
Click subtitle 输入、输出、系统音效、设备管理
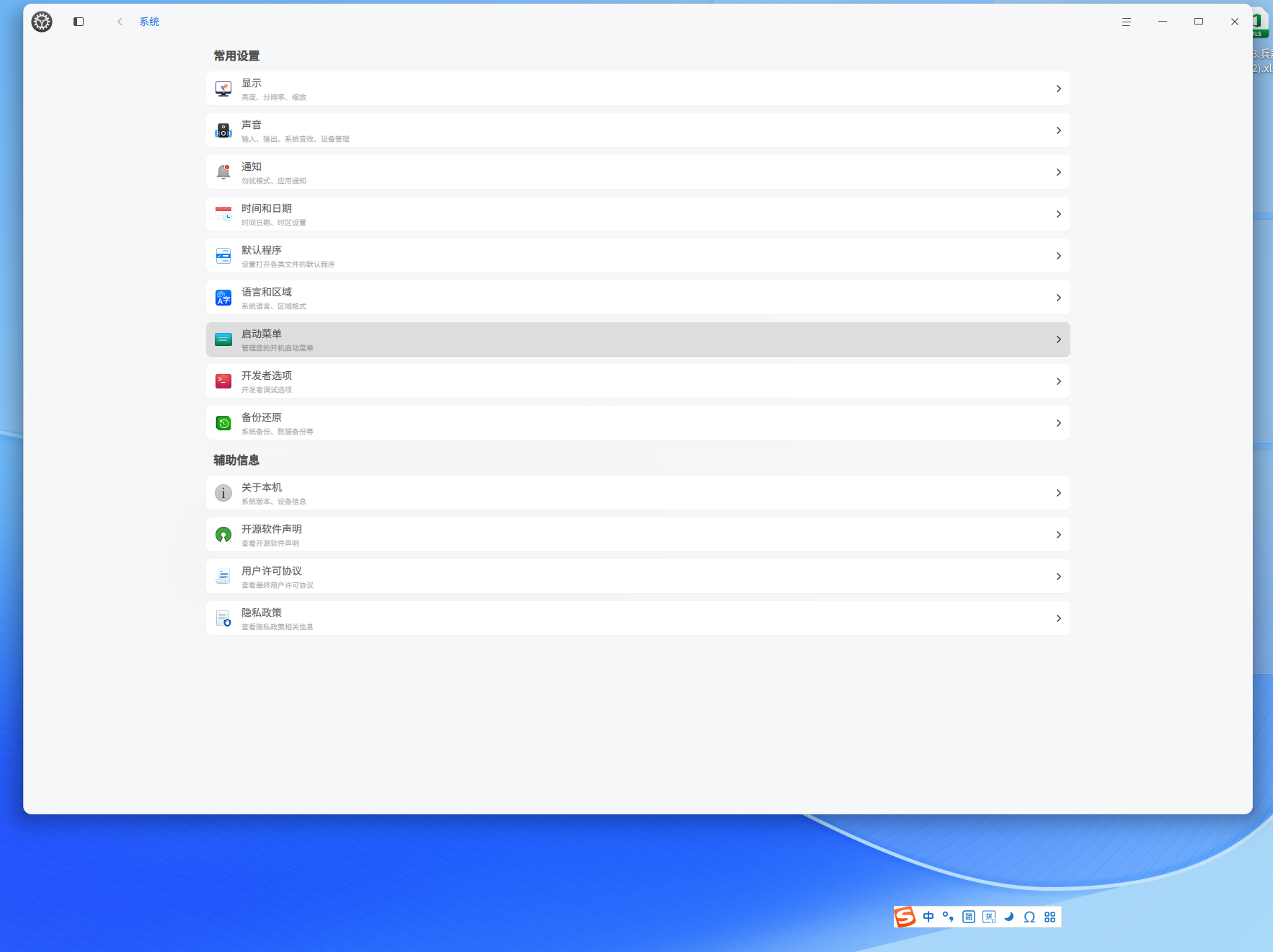296,139
